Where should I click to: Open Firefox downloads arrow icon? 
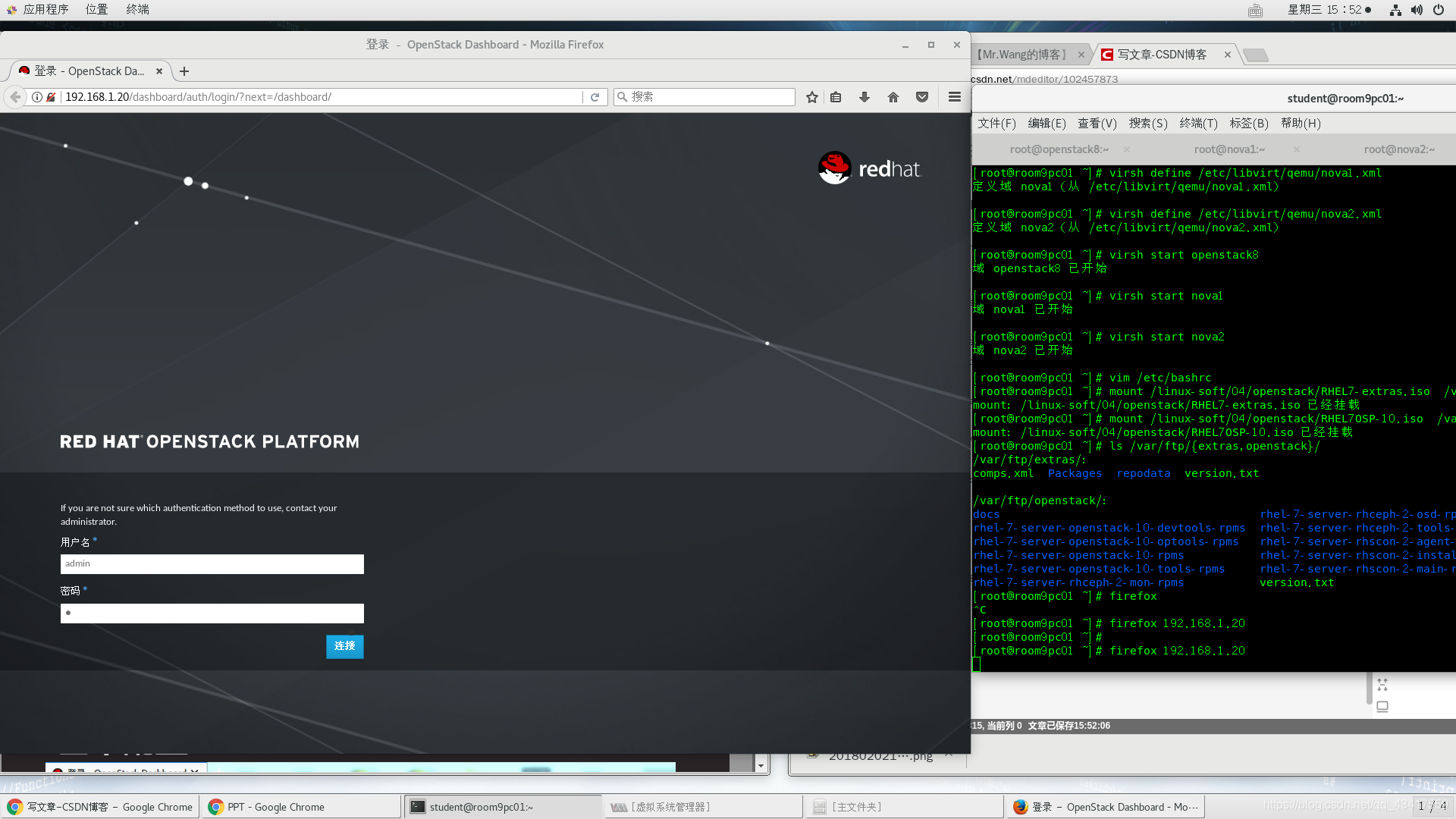[x=864, y=97]
